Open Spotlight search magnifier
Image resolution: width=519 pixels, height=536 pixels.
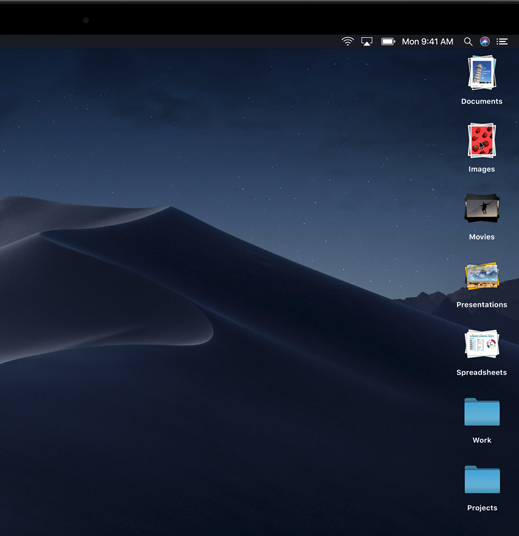point(468,42)
